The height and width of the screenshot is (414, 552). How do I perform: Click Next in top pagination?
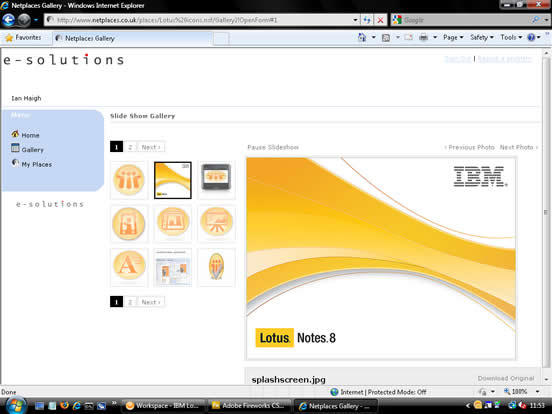[151, 147]
